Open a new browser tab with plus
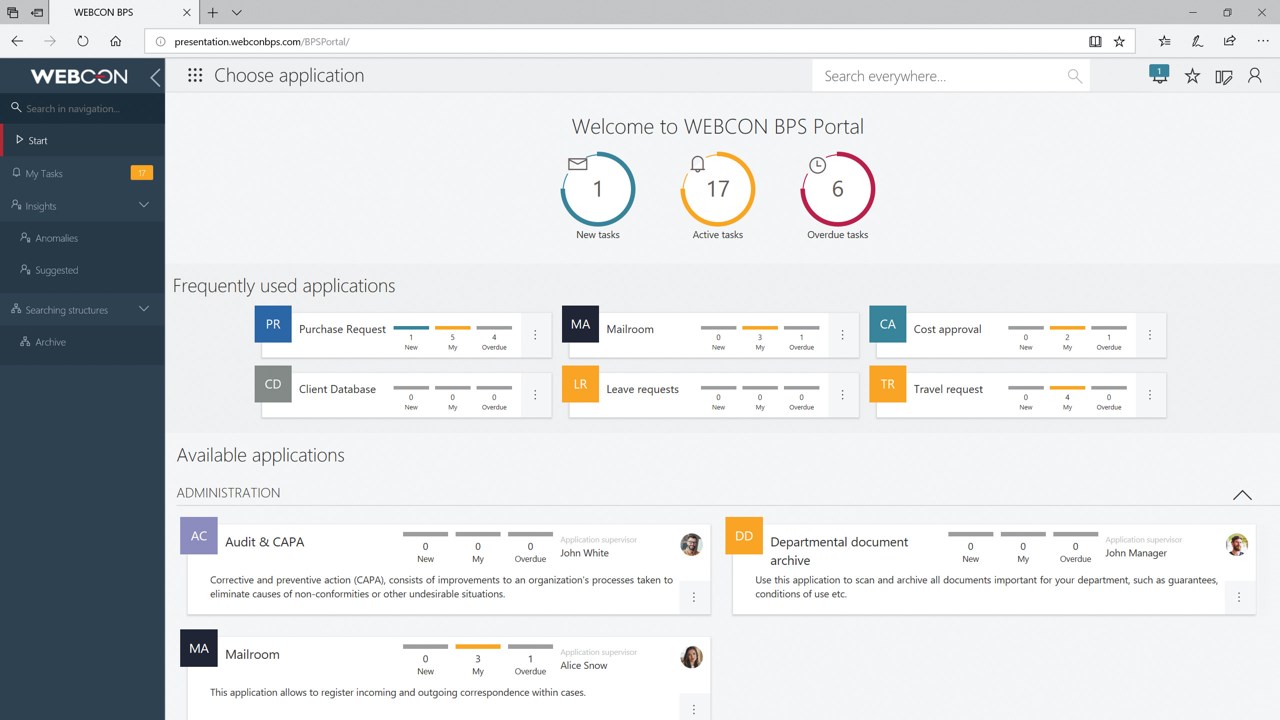 [x=212, y=13]
